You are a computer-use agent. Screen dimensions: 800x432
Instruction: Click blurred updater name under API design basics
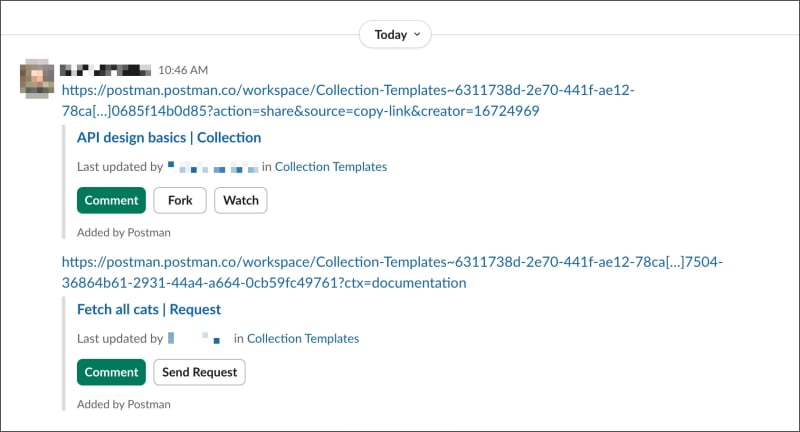pyautogui.click(x=213, y=167)
